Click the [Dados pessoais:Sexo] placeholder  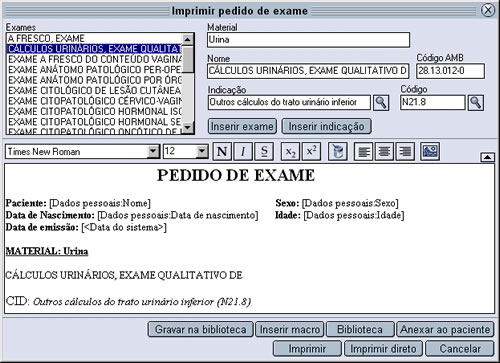click(350, 203)
